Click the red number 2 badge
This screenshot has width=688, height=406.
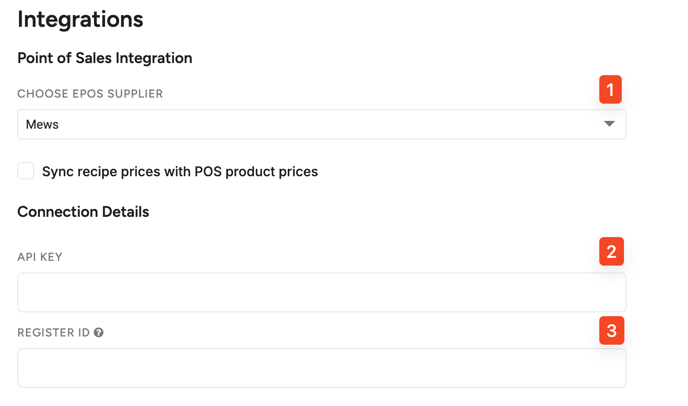point(611,251)
